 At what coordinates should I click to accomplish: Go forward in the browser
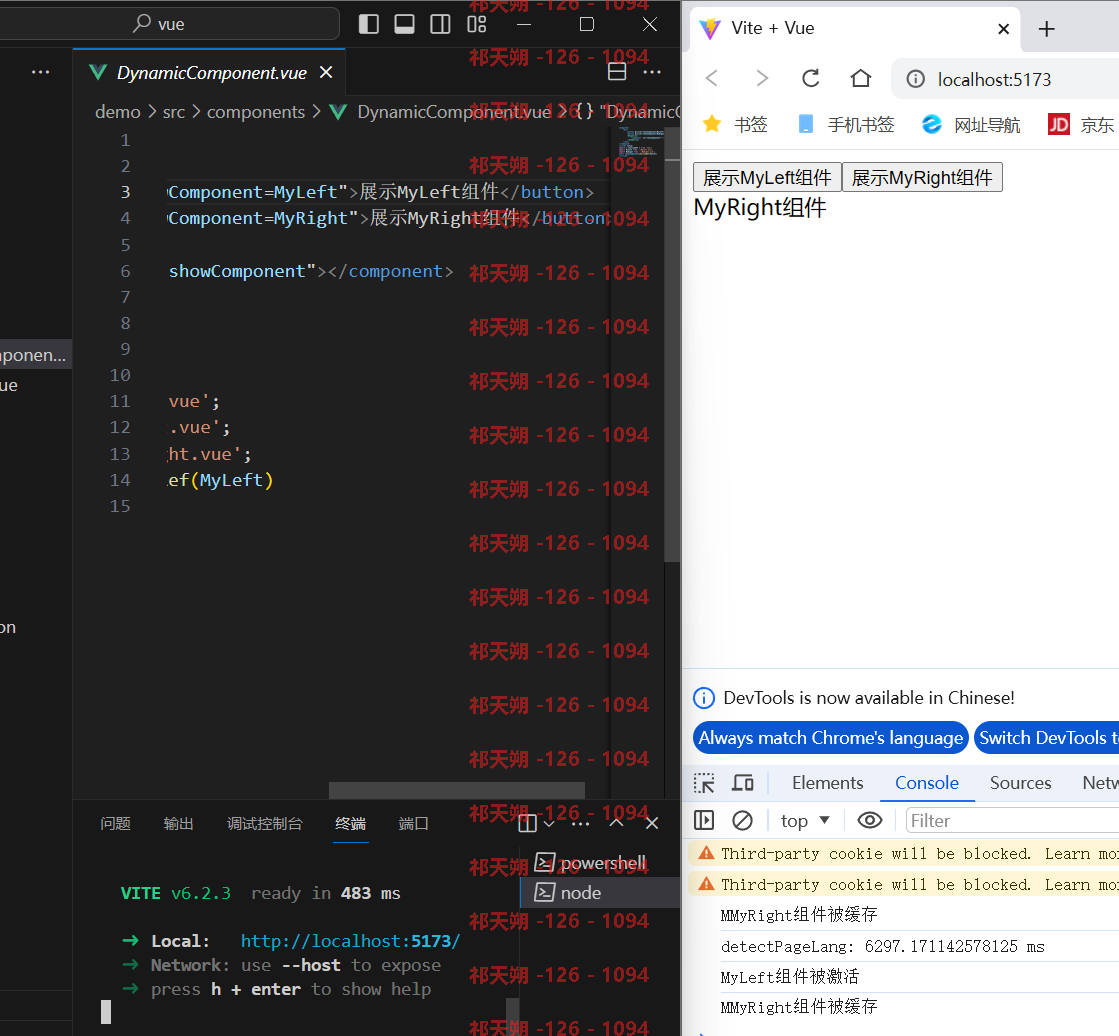pyautogui.click(x=761, y=78)
